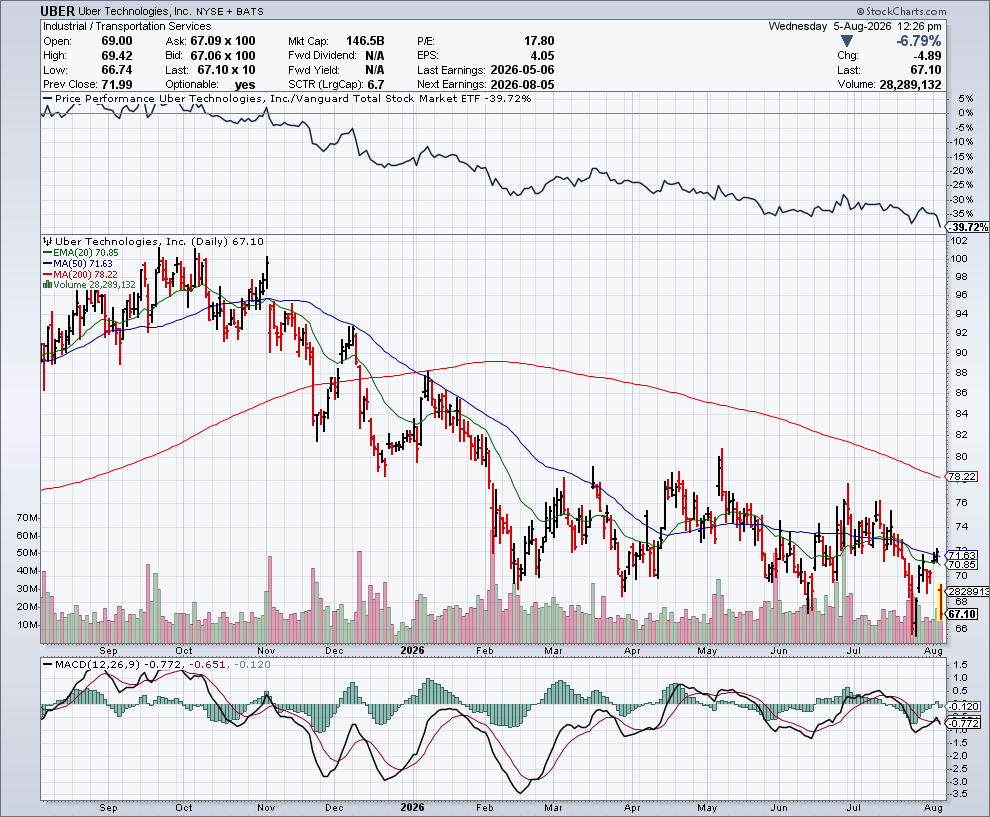
Task: Click the Next Earnings date 2026-08-05
Action: click(x=522, y=85)
